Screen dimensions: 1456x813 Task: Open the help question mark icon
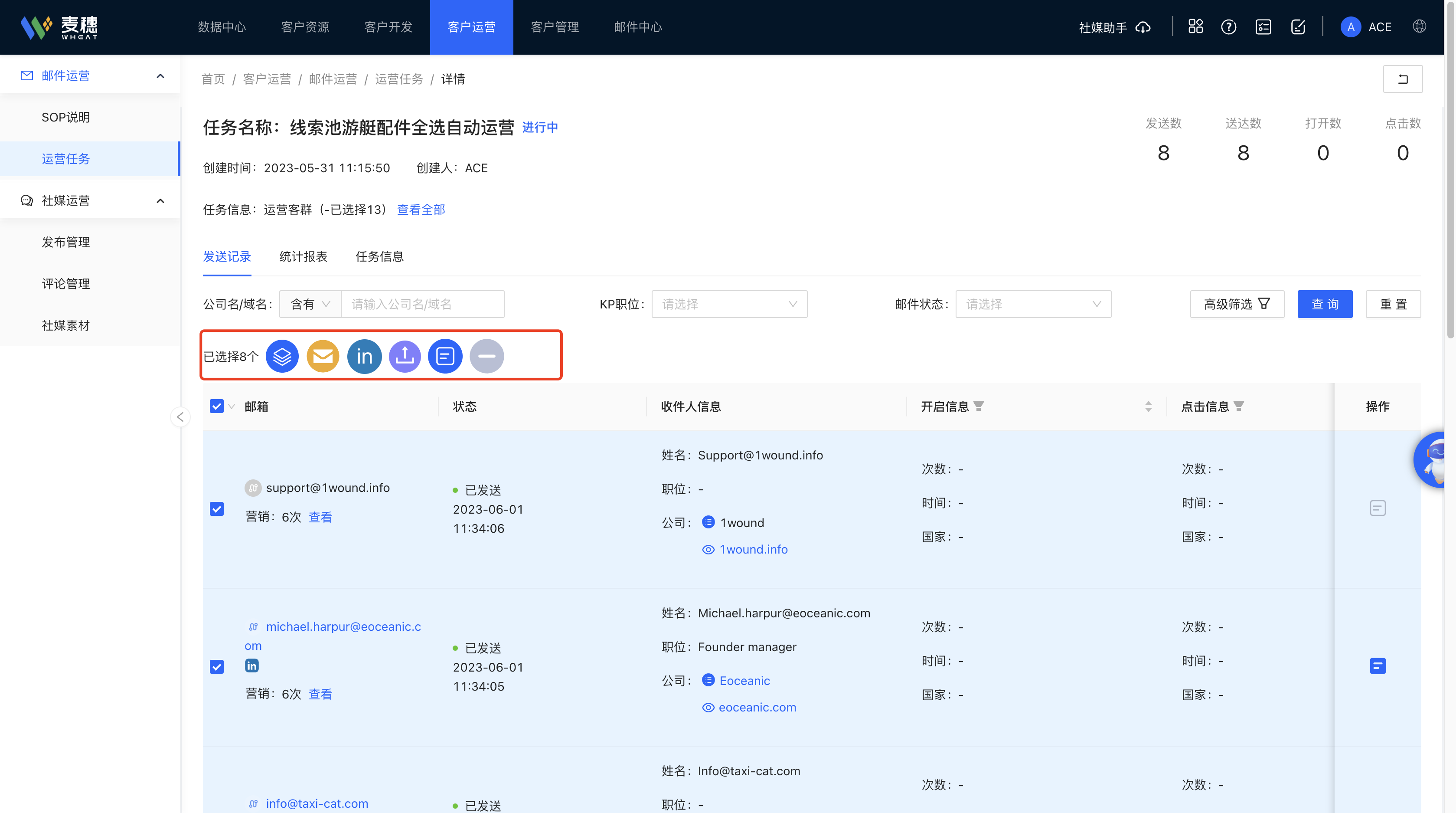coord(1229,26)
